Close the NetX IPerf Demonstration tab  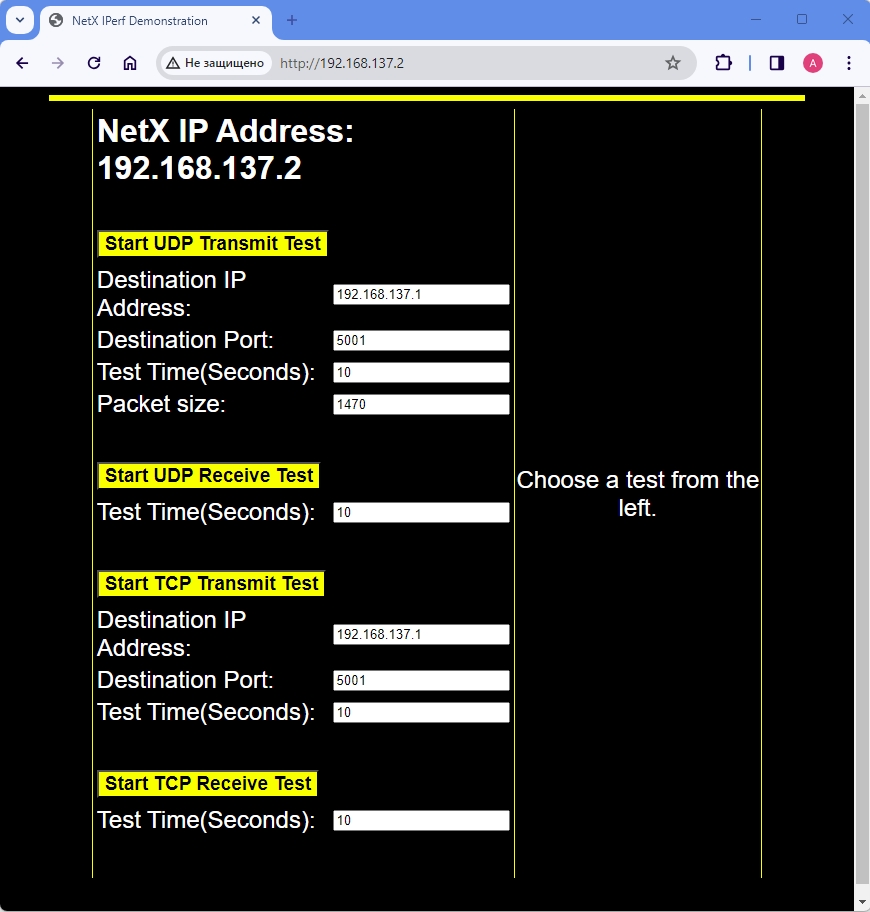point(256,20)
